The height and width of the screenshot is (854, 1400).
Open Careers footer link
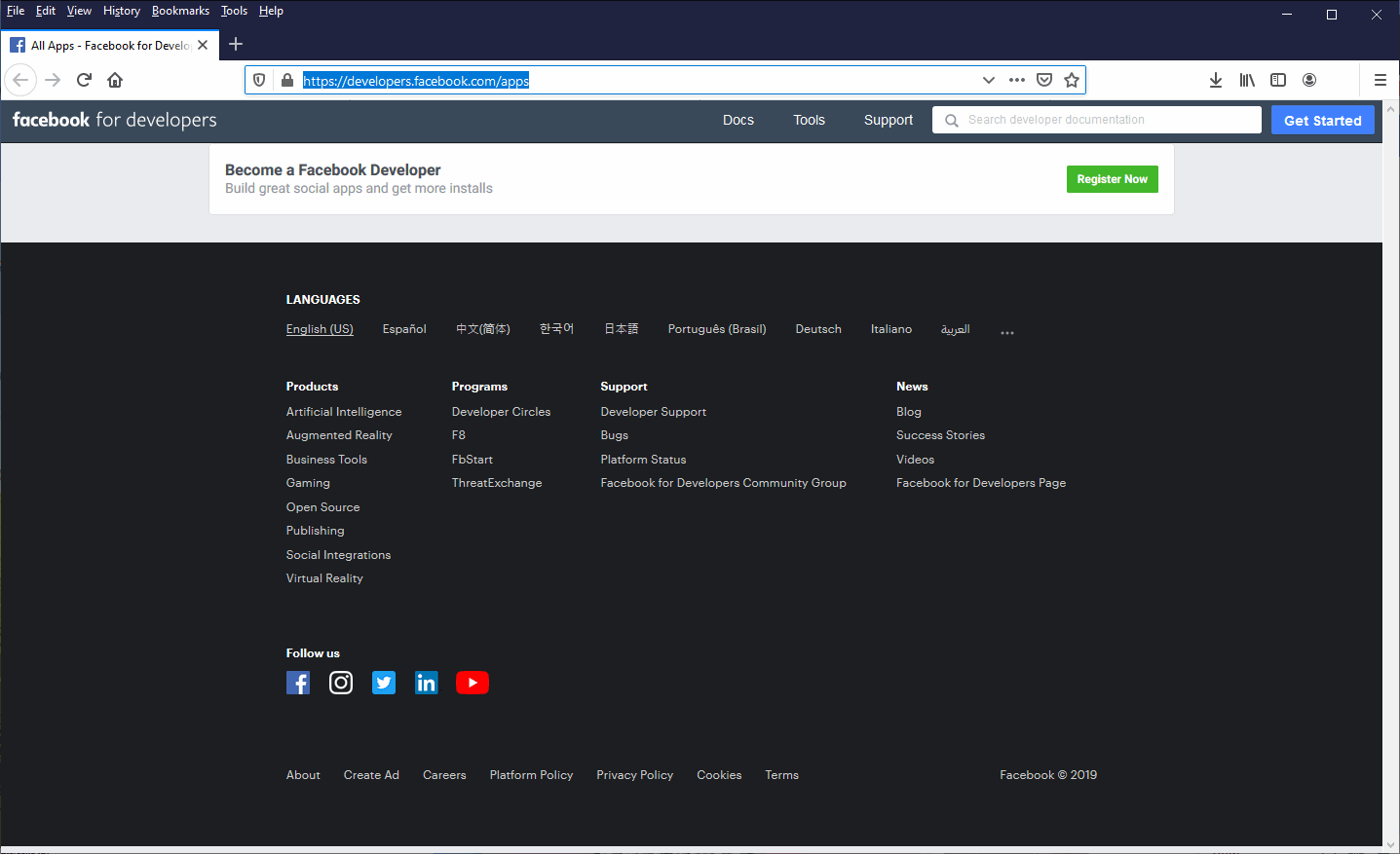tap(444, 775)
